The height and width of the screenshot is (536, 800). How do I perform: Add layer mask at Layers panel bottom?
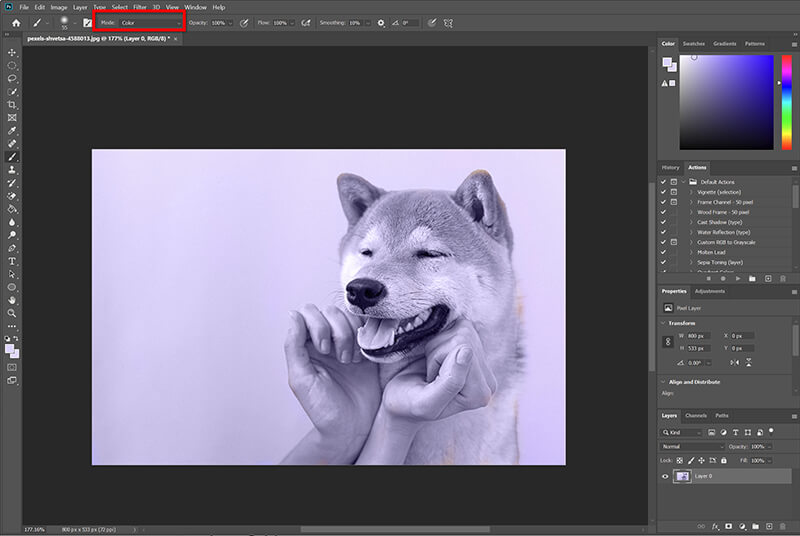point(729,526)
